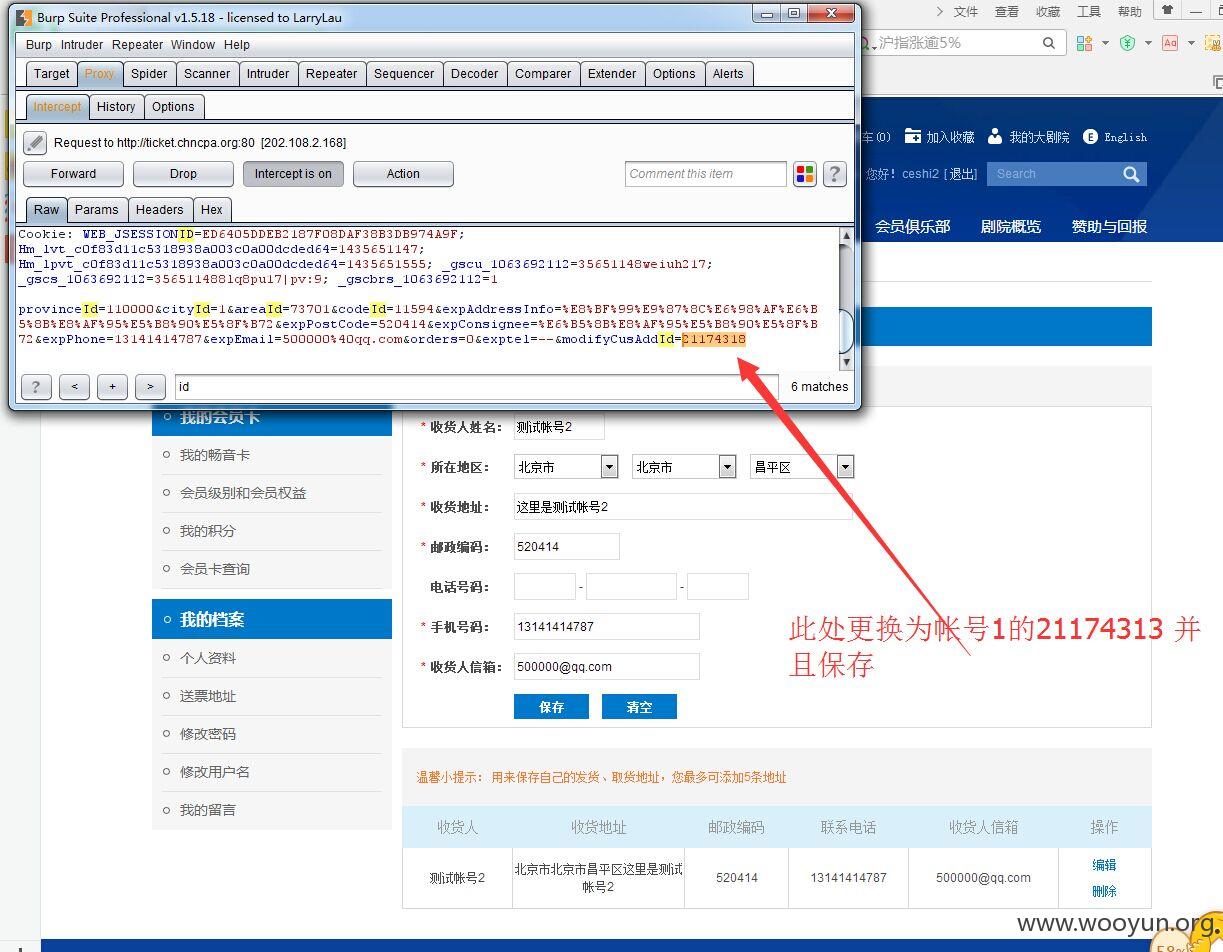Screen dimensions: 1223x952
Task: Click the browser address bar search magnifier
Action: [x=1049, y=43]
